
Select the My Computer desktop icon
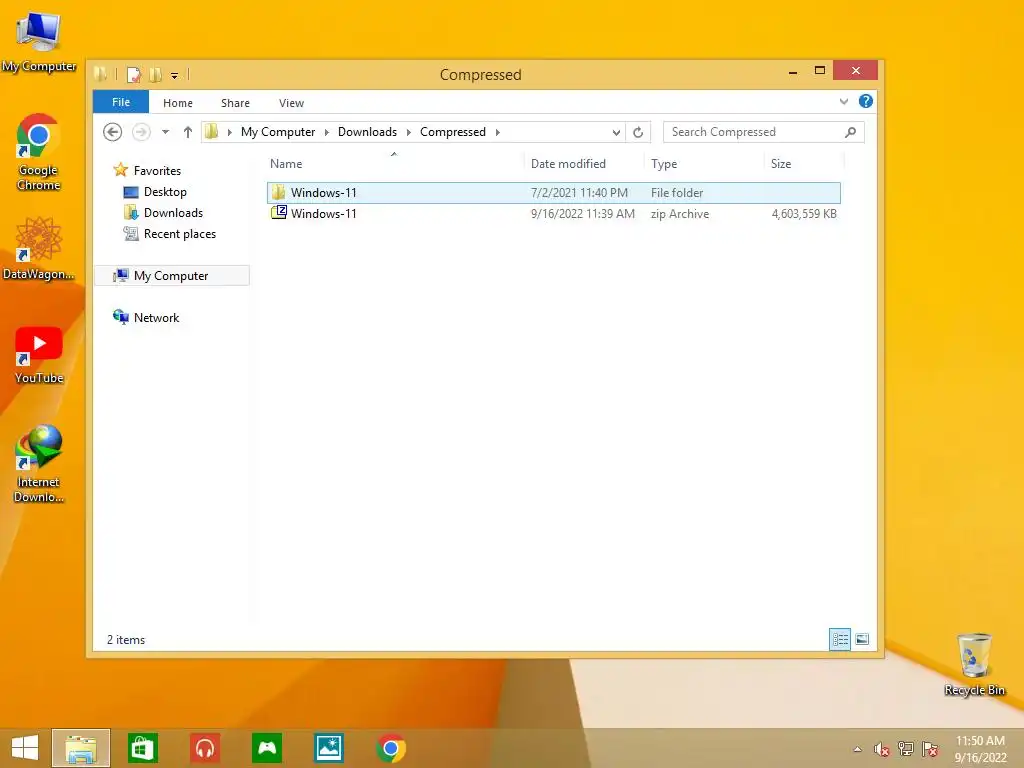[x=39, y=42]
